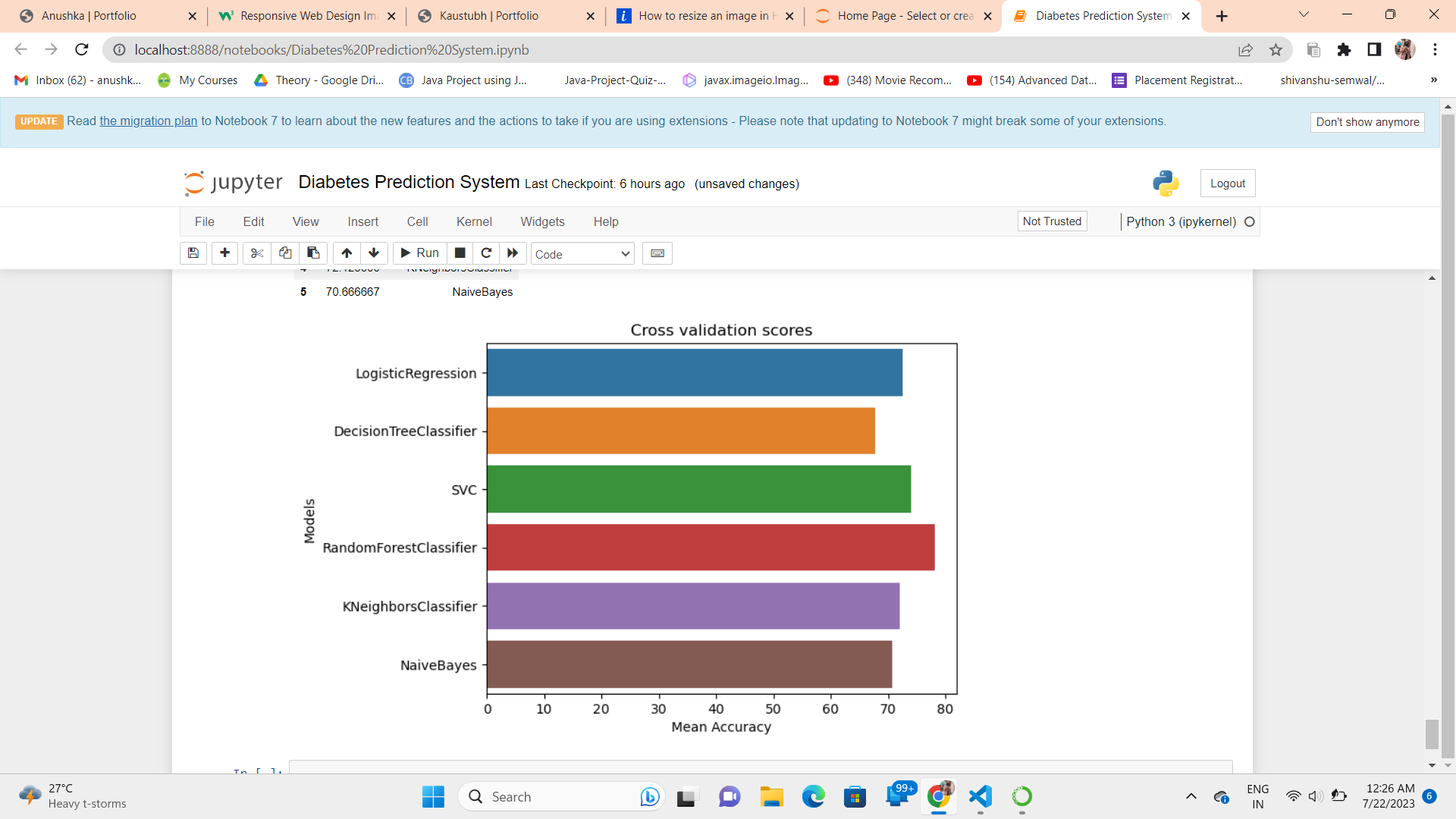
Task: Interrupt the kernel with stop icon
Action: pyautogui.click(x=460, y=253)
